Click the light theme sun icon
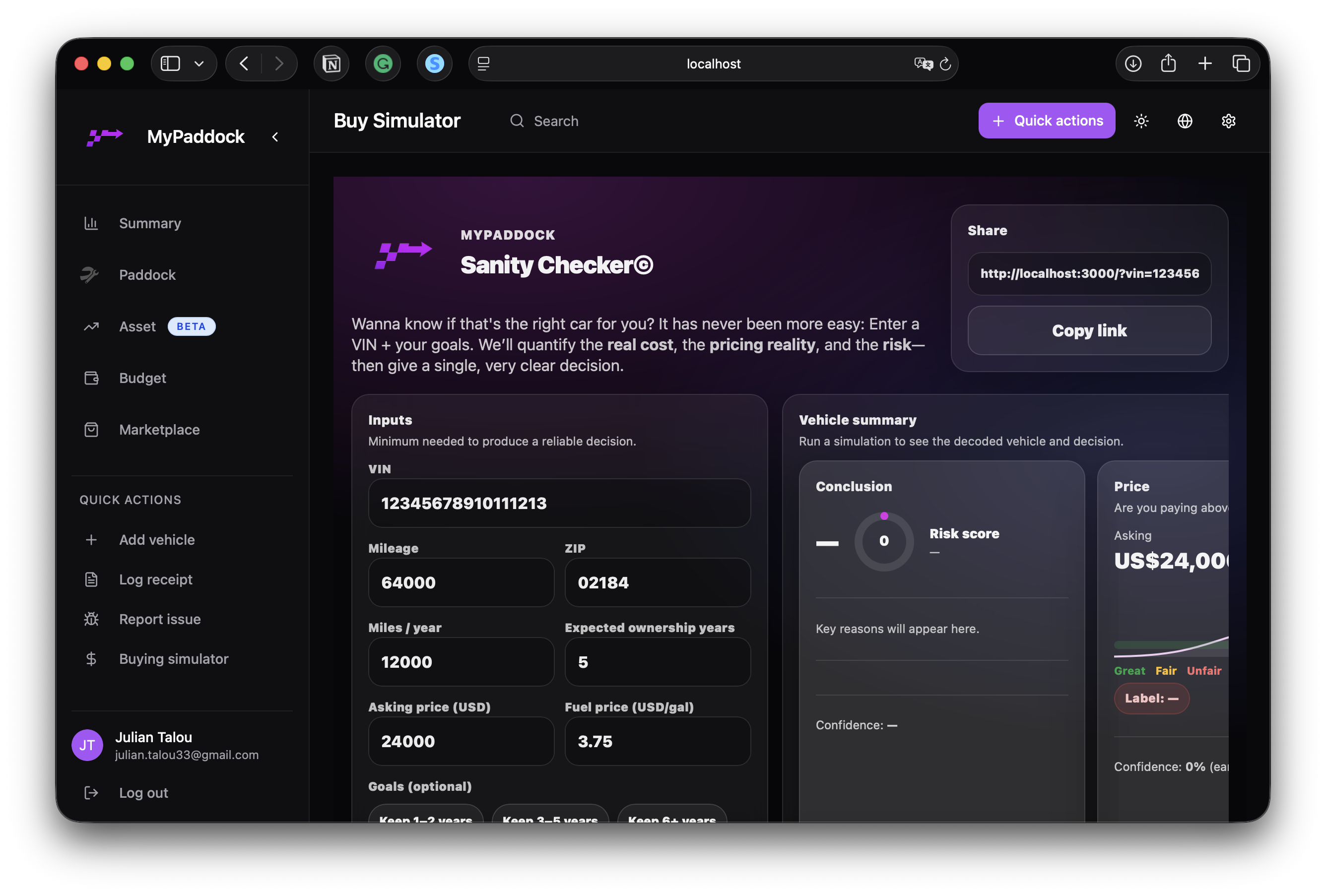 coord(1141,121)
